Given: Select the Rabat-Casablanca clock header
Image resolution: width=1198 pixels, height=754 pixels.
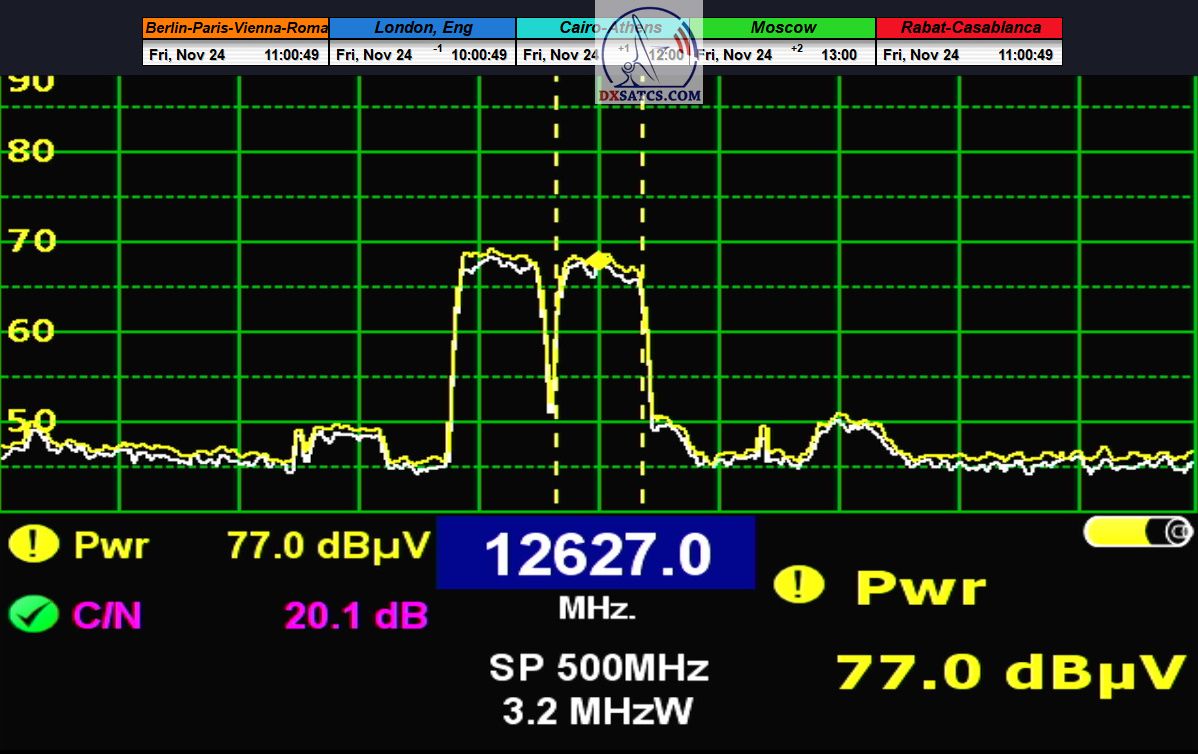Looking at the screenshot, I should point(969,28).
